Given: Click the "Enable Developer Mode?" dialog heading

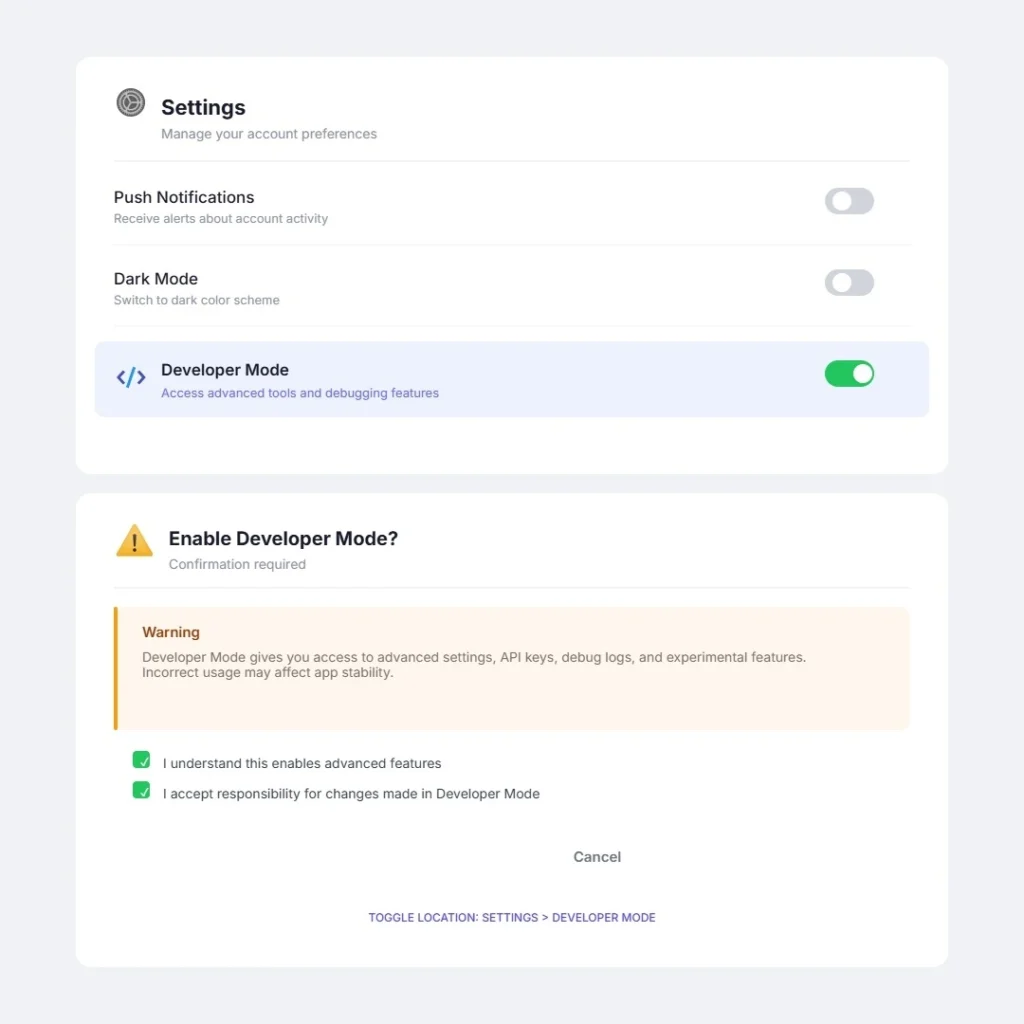Looking at the screenshot, I should coord(283,538).
